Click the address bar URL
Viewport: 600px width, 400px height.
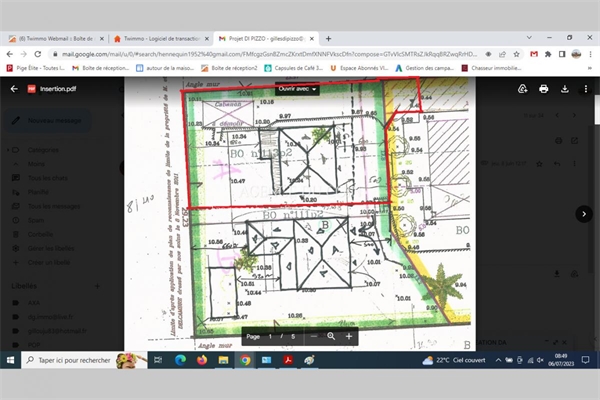[269, 54]
